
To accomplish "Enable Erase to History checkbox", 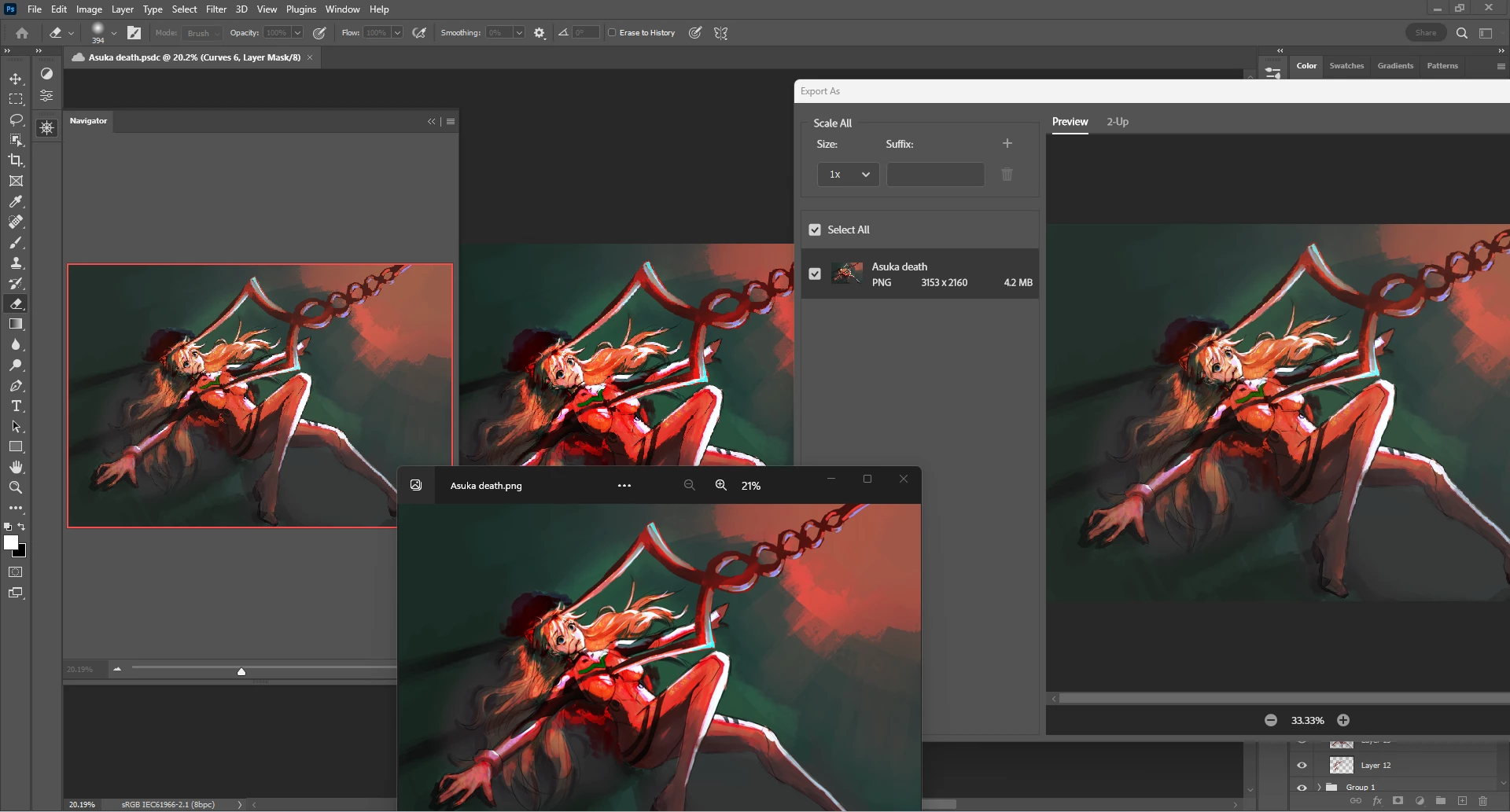I will [x=612, y=33].
